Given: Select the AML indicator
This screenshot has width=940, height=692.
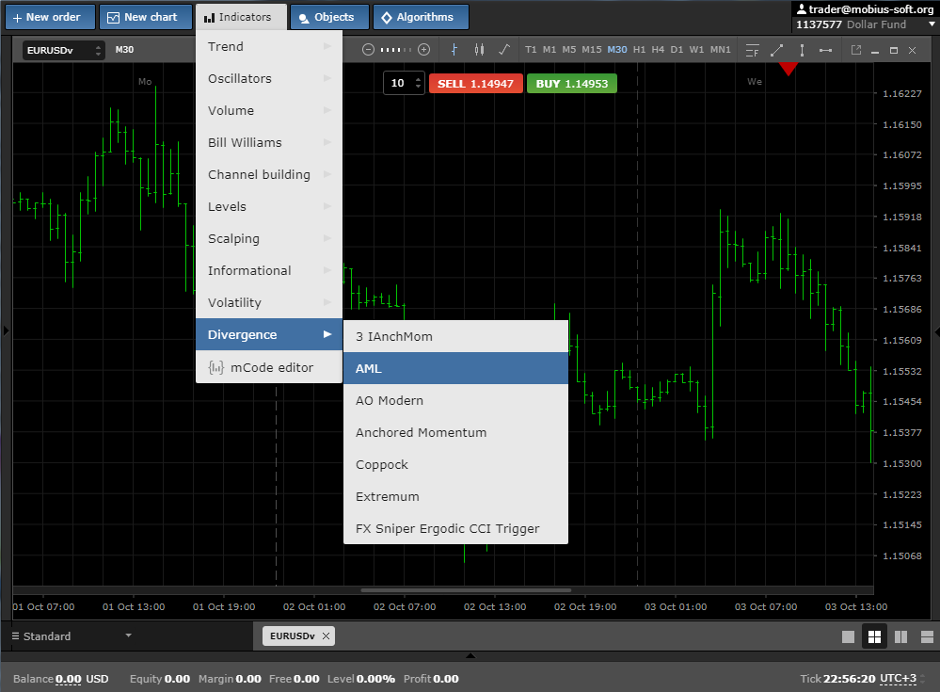Looking at the screenshot, I should pos(456,368).
